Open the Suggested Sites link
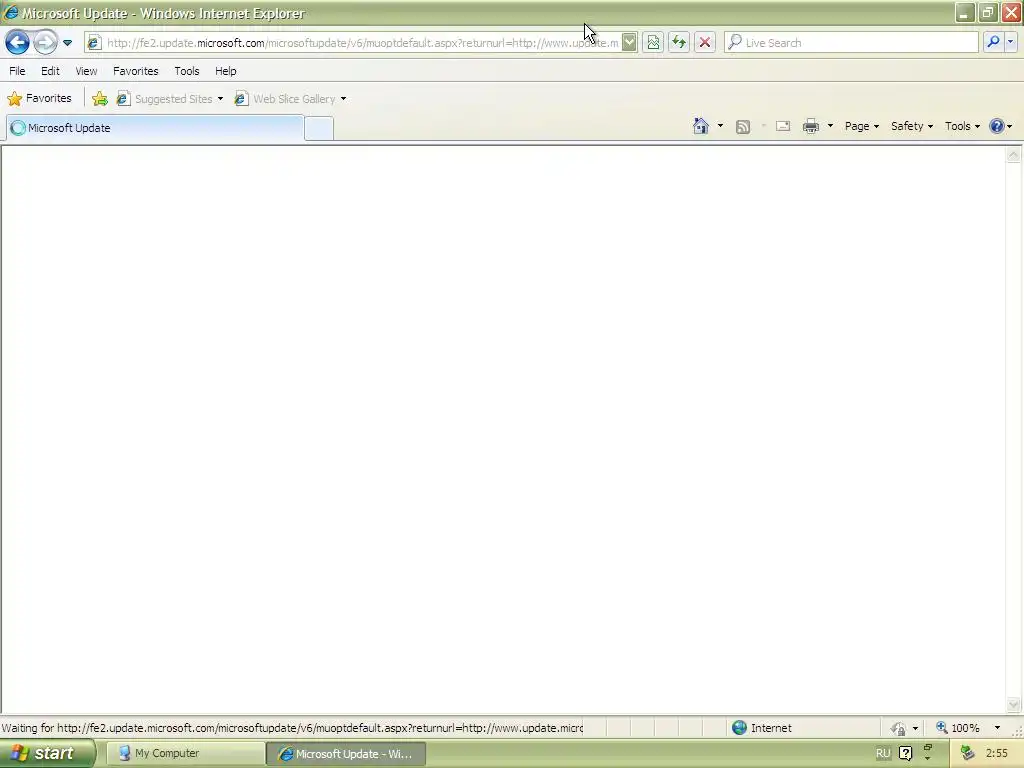Screen dimensions: 1024x768 165,99
